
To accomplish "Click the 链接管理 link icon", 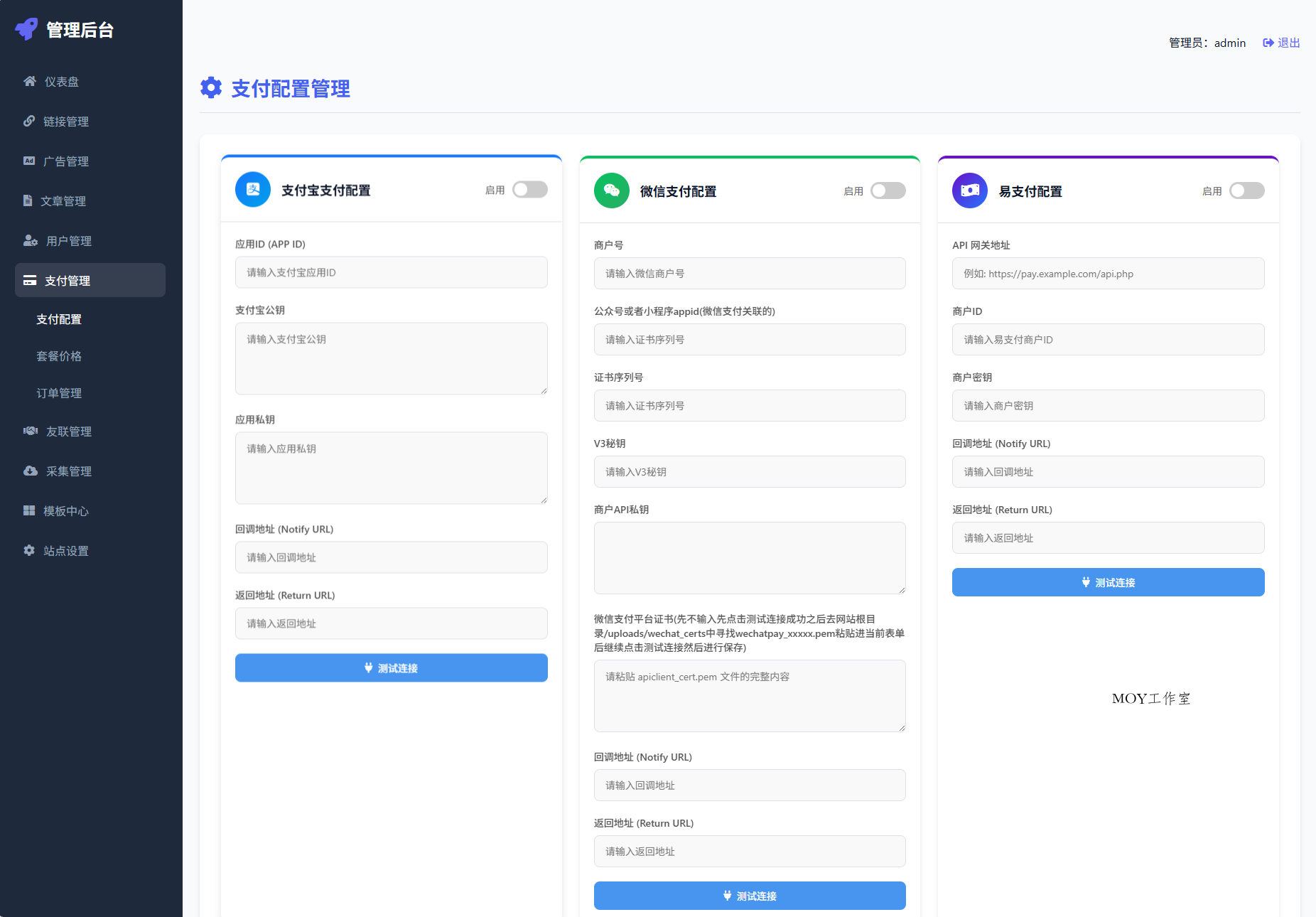I will pos(29,121).
